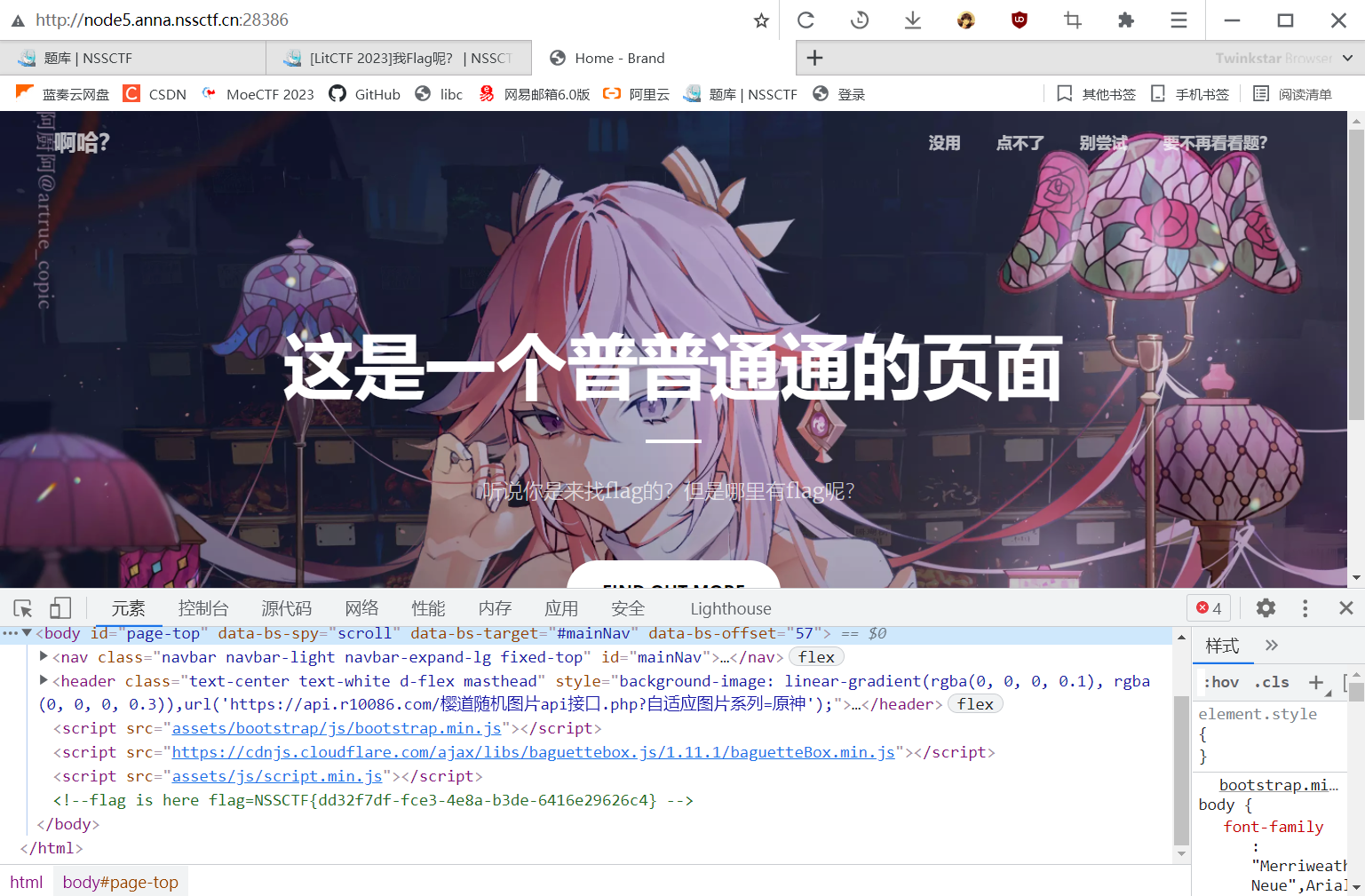The width and height of the screenshot is (1365, 896).
Task: Show more style panel tabs chevron
Action: [1272, 646]
